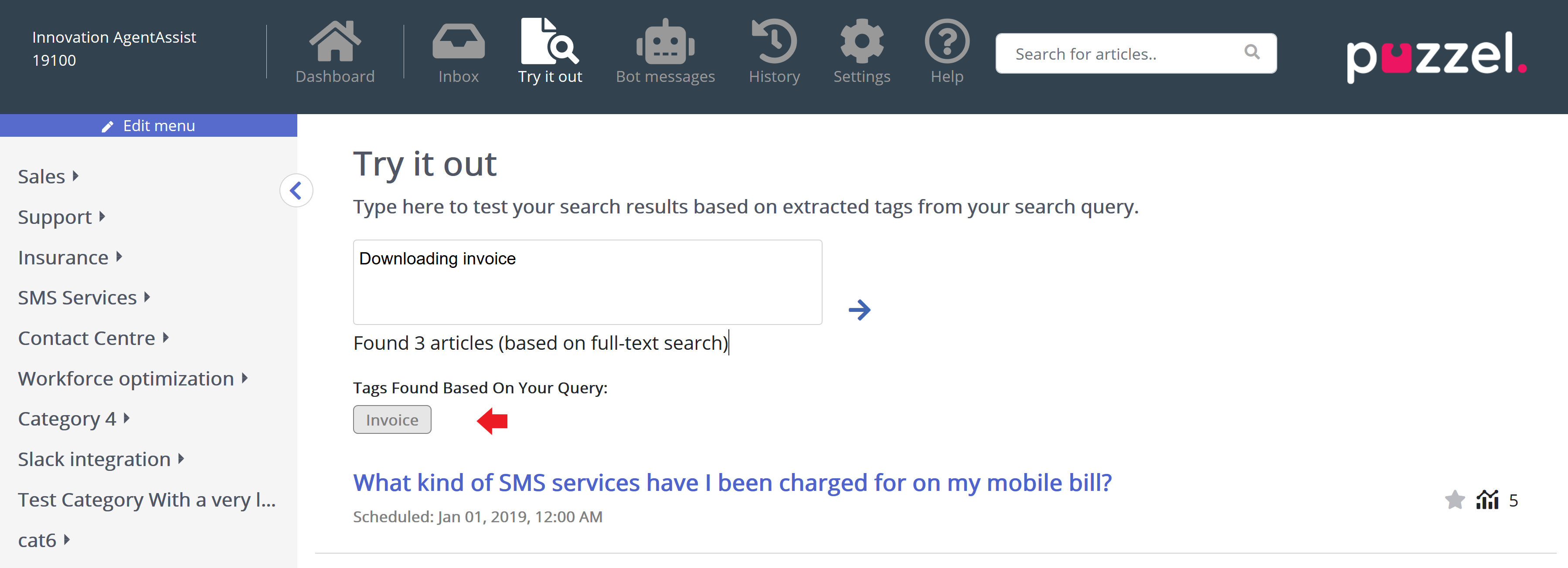Screen dimensions: 1568x568
Task: Select the Try it out tab
Action: pos(550,51)
